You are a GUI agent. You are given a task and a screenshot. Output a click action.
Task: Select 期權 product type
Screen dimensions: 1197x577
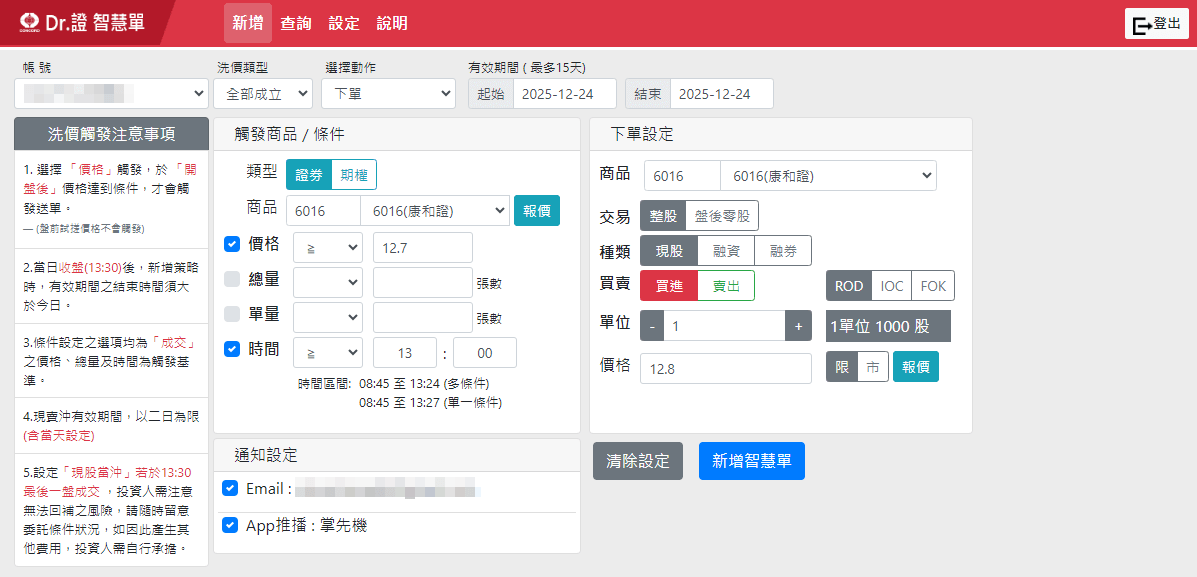353,174
